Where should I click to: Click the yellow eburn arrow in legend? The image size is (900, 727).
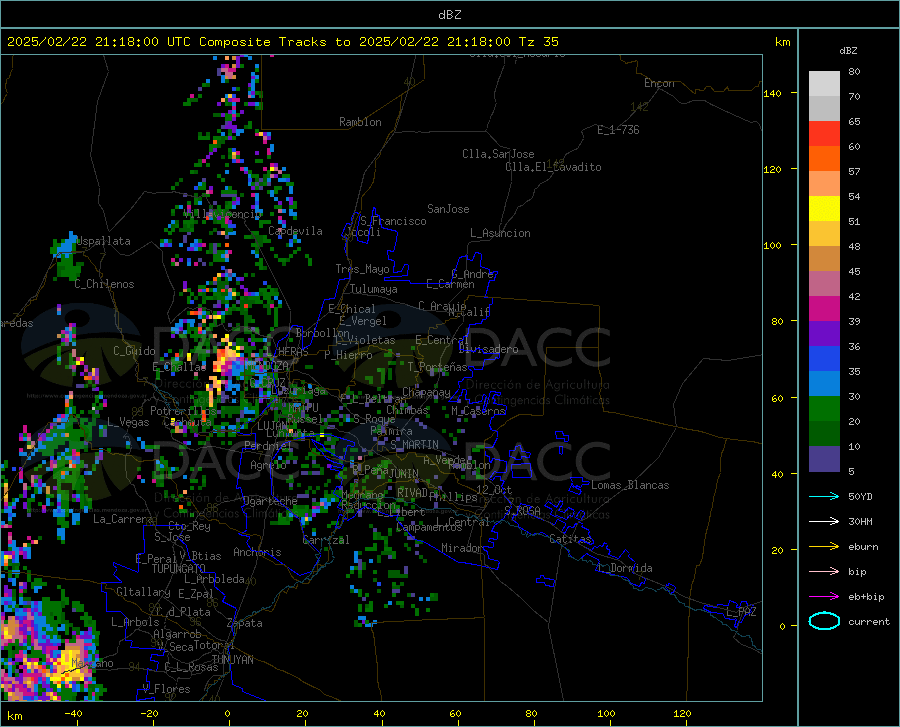[824, 546]
